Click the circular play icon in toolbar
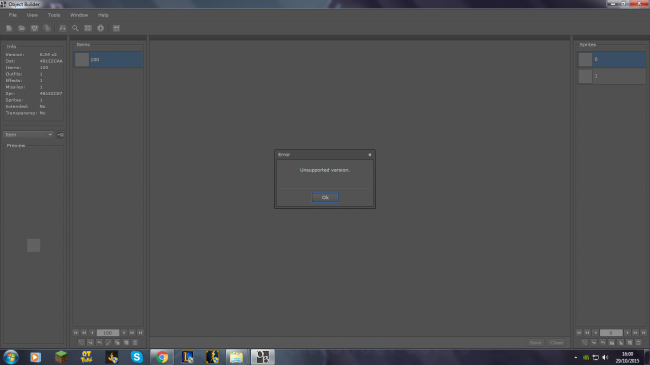The image size is (650, 365). [100, 28]
